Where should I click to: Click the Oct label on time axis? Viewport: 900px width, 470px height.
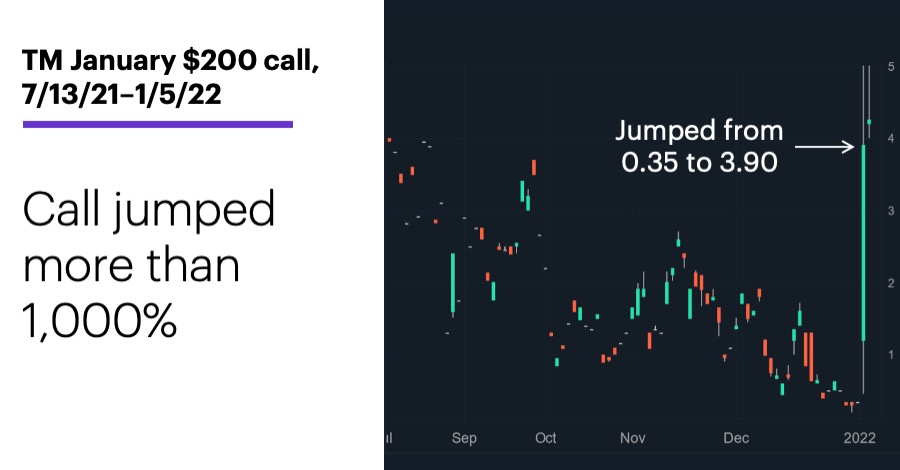tap(545, 438)
